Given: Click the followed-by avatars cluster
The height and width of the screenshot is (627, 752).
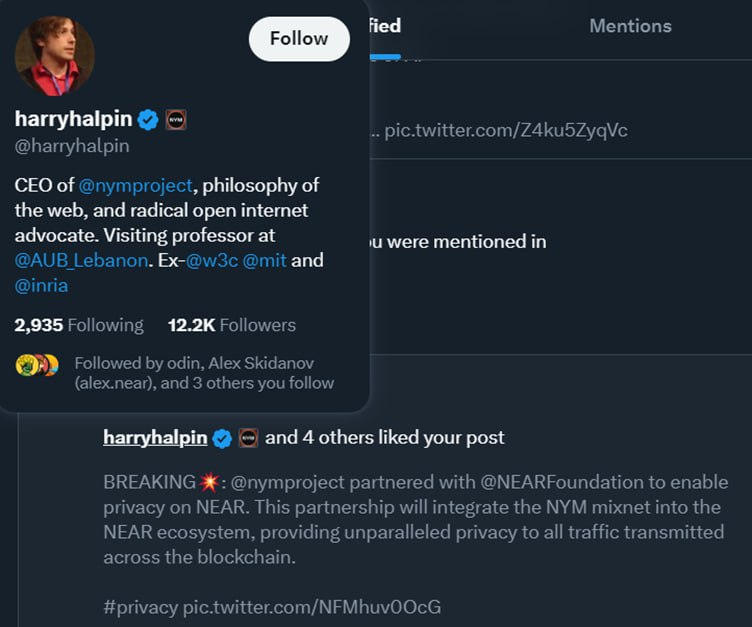Looking at the screenshot, I should [37, 365].
